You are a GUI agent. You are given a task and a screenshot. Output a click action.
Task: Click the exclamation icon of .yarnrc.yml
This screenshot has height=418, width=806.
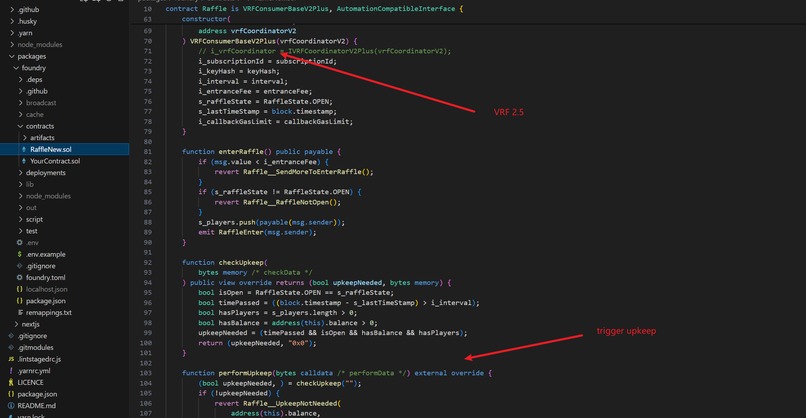point(11,371)
